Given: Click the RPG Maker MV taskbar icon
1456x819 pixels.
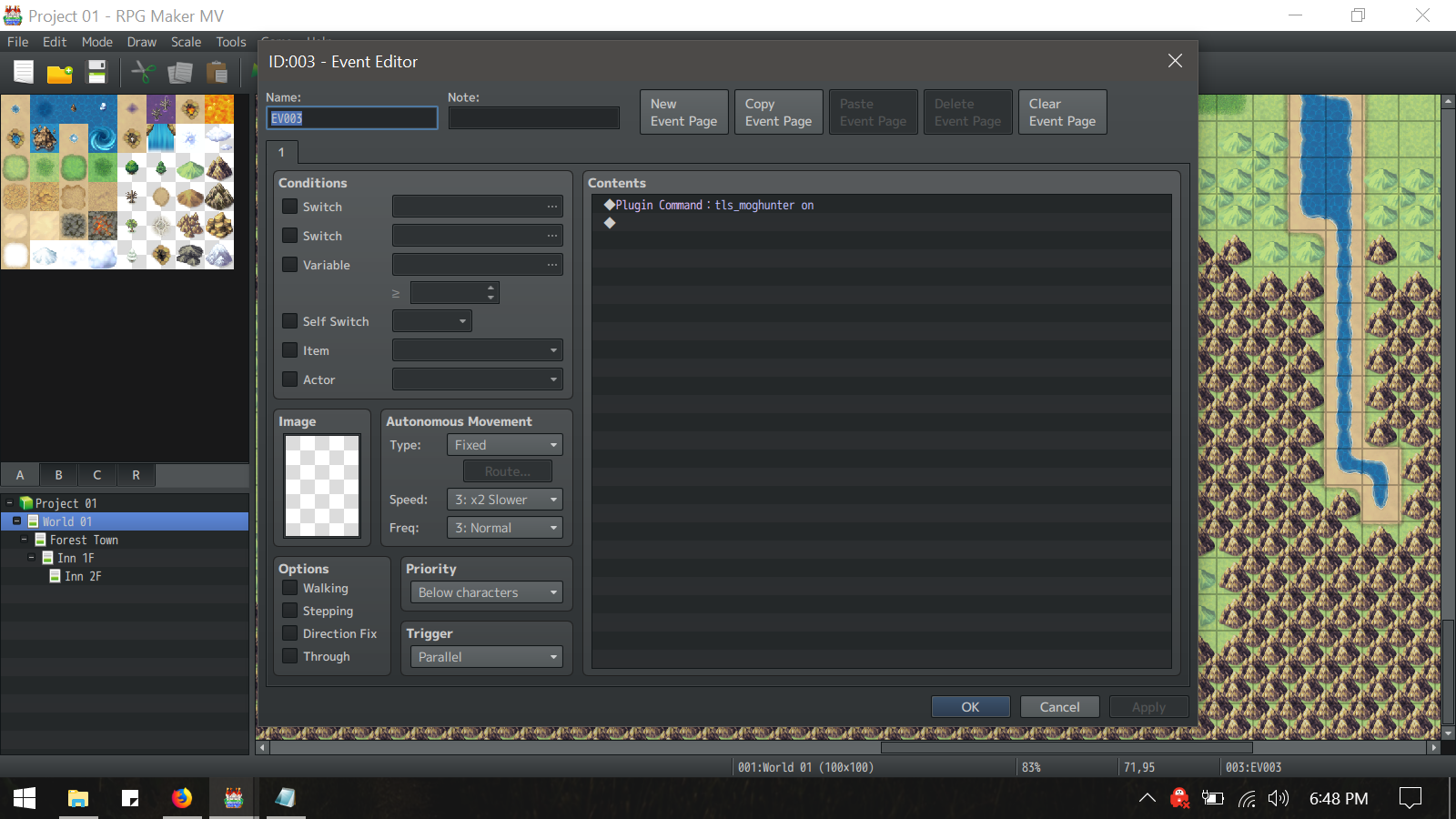Looking at the screenshot, I should (x=234, y=798).
